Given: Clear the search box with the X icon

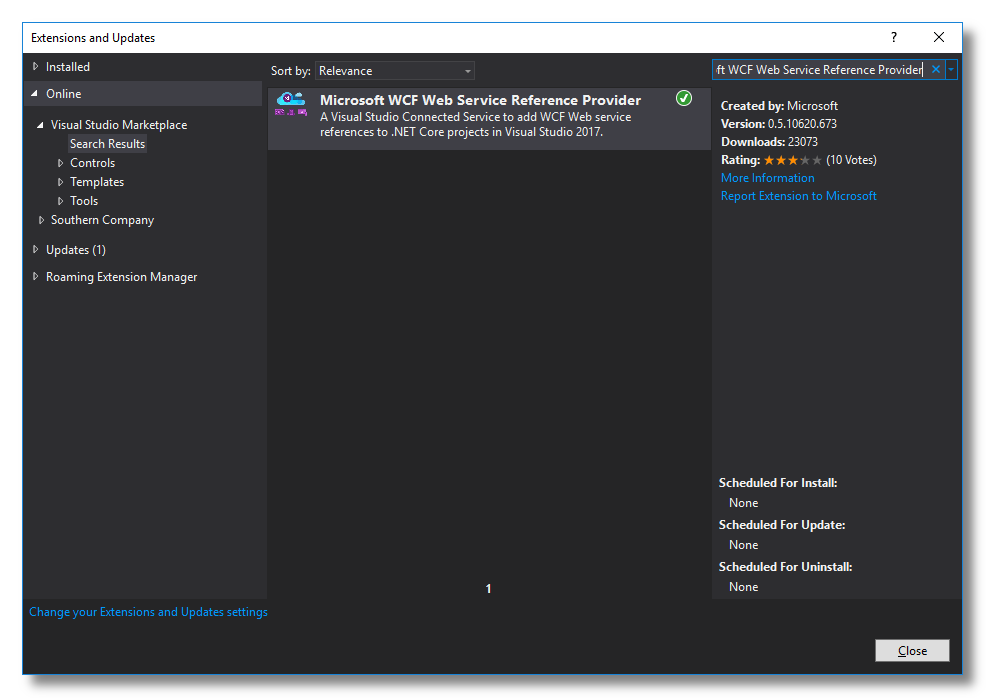Looking at the screenshot, I should coord(936,70).
